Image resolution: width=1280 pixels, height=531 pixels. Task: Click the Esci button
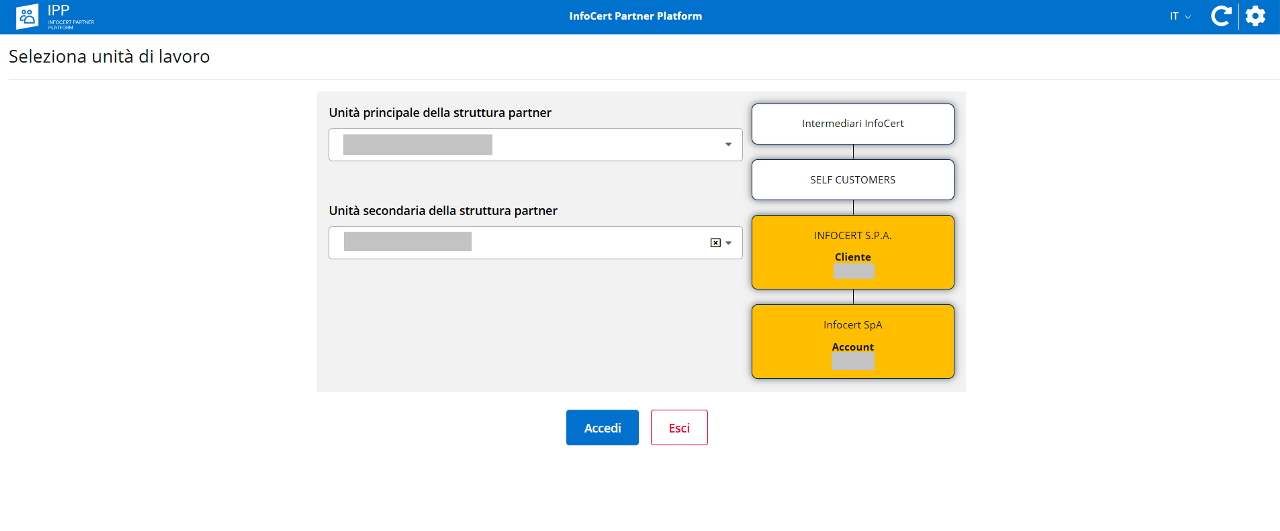[679, 428]
